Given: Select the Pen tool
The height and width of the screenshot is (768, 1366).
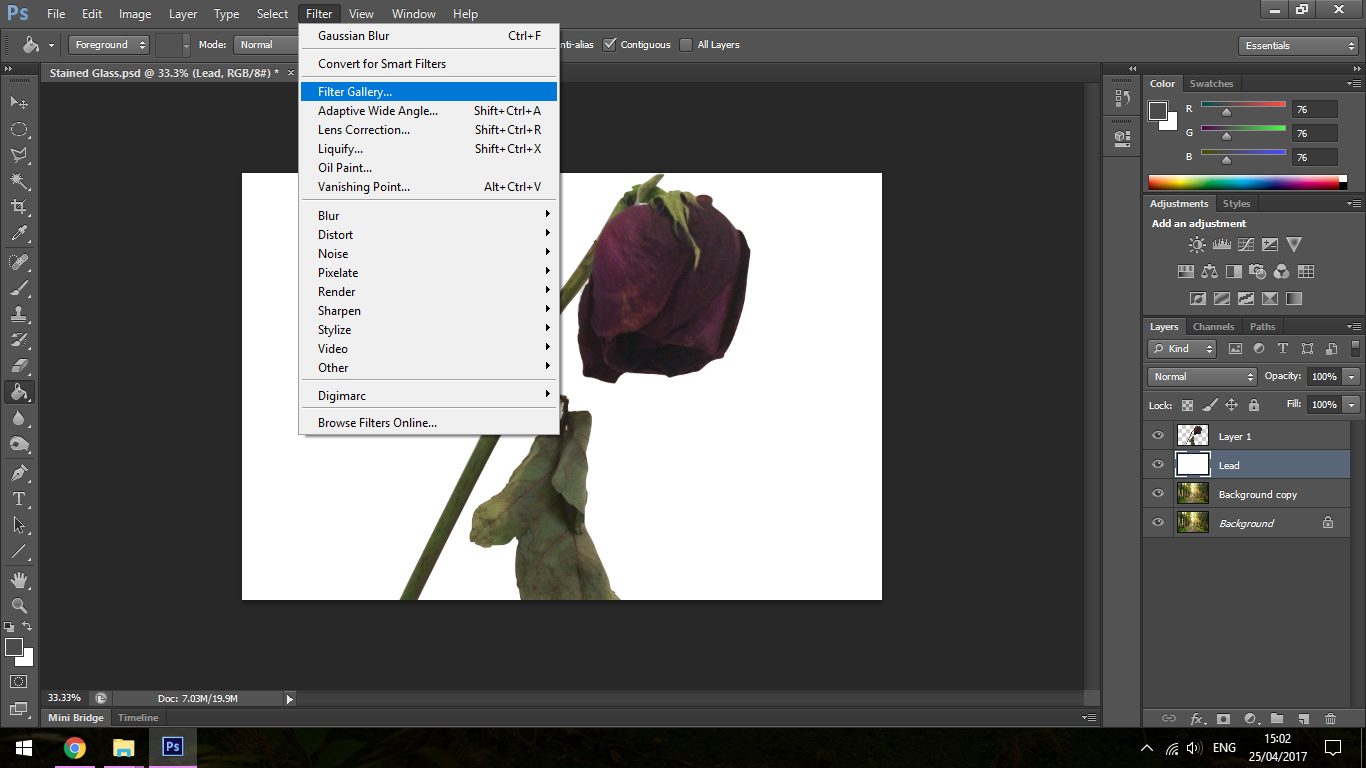Looking at the screenshot, I should [19, 472].
